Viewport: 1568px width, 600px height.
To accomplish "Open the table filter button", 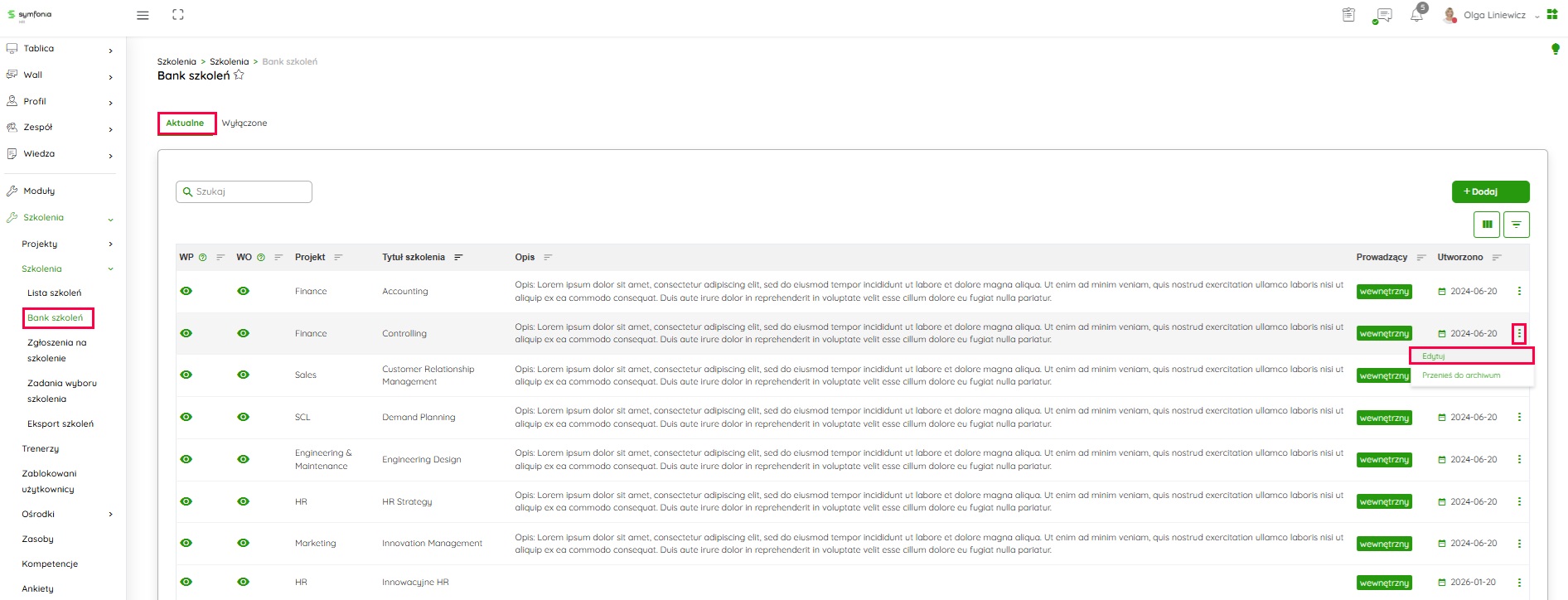I will click(x=1516, y=224).
